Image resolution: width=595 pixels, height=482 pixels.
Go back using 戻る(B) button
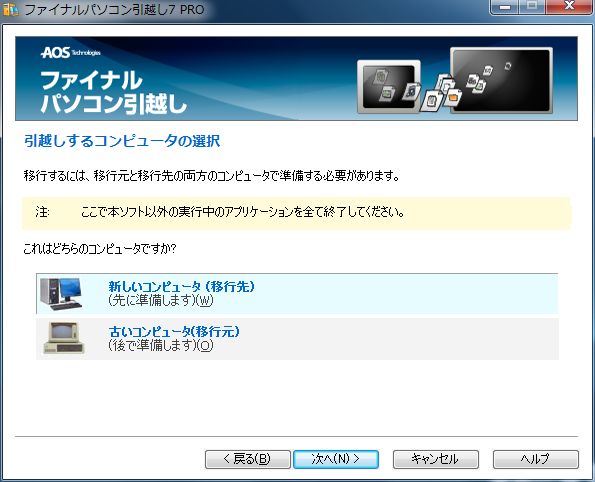247,459
